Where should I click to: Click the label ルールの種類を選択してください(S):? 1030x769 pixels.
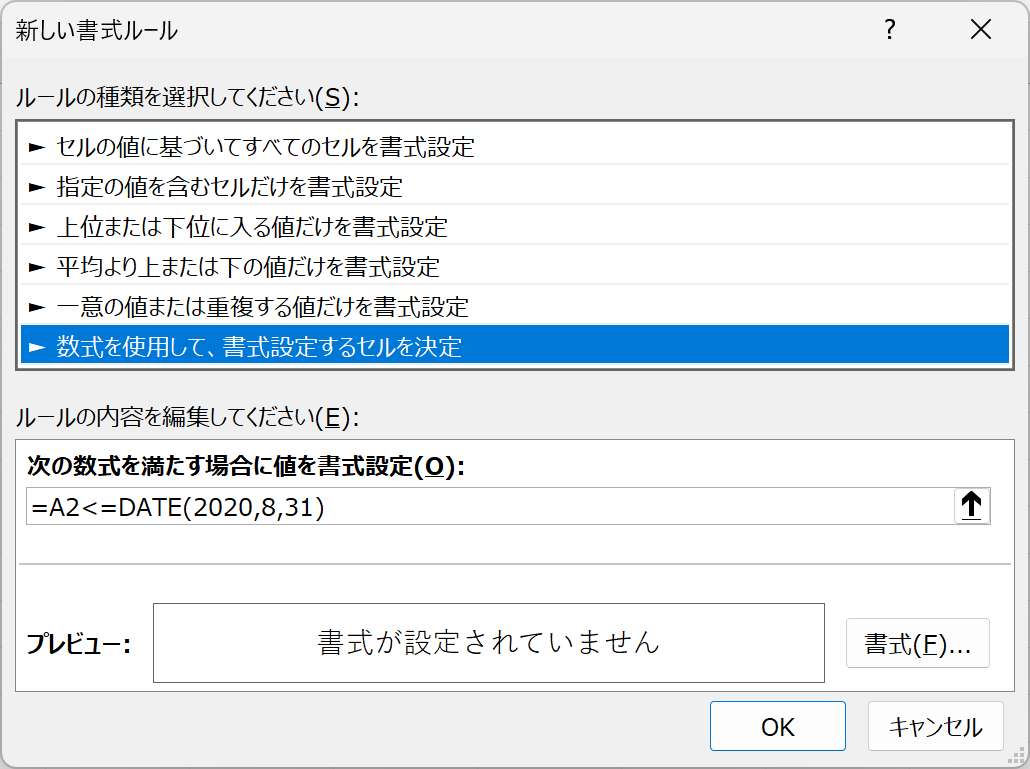(x=187, y=97)
